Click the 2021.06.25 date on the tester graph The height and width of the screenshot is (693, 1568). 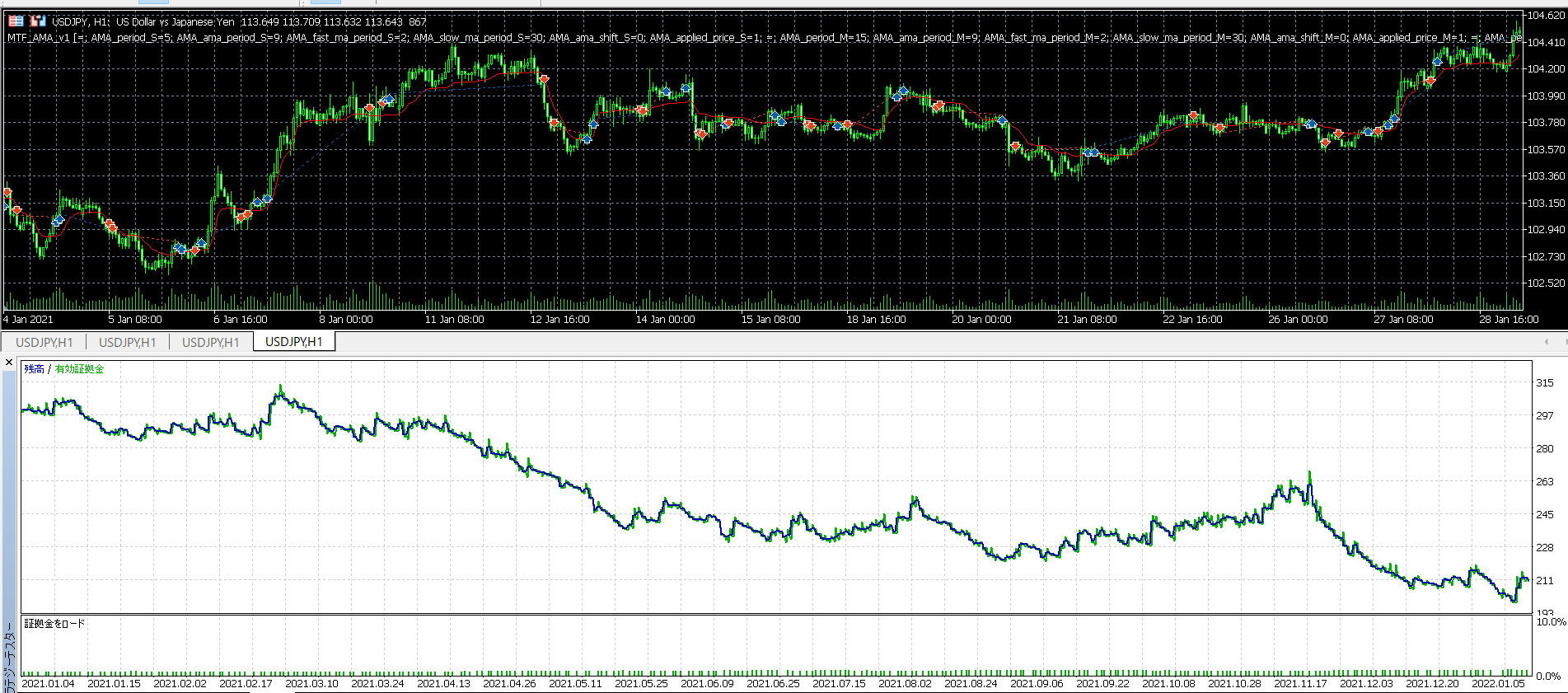pos(773,684)
